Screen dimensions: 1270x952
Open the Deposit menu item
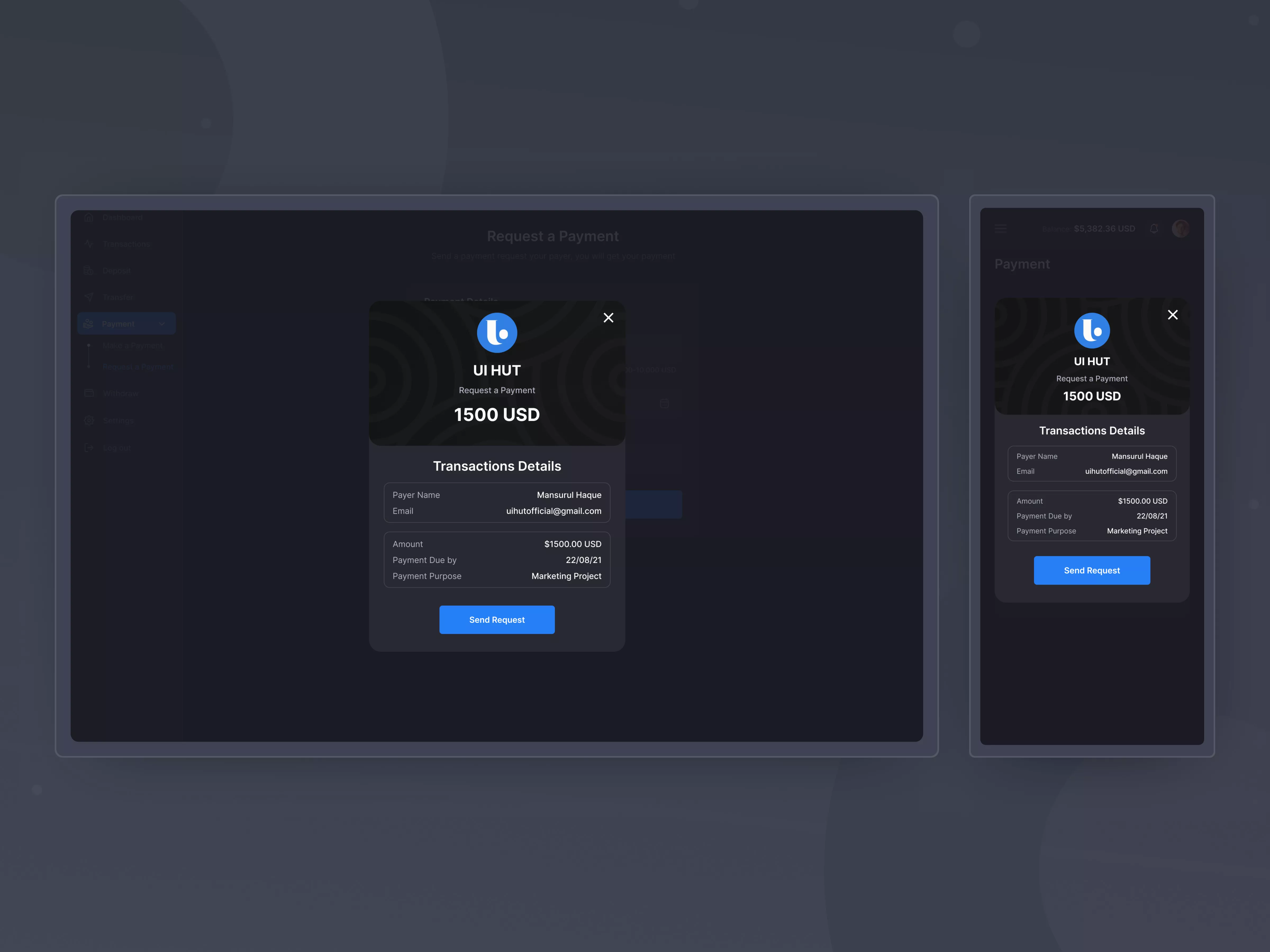point(117,270)
